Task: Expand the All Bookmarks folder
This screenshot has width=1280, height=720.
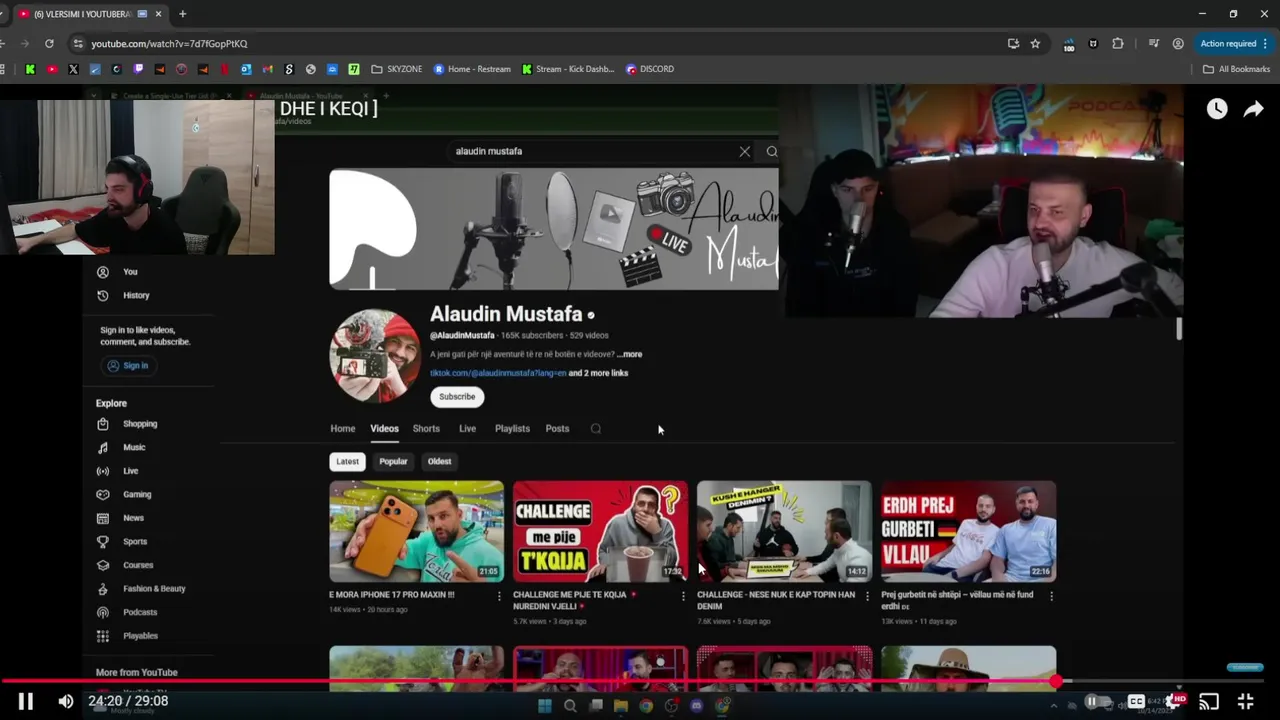Action: coord(1237,69)
